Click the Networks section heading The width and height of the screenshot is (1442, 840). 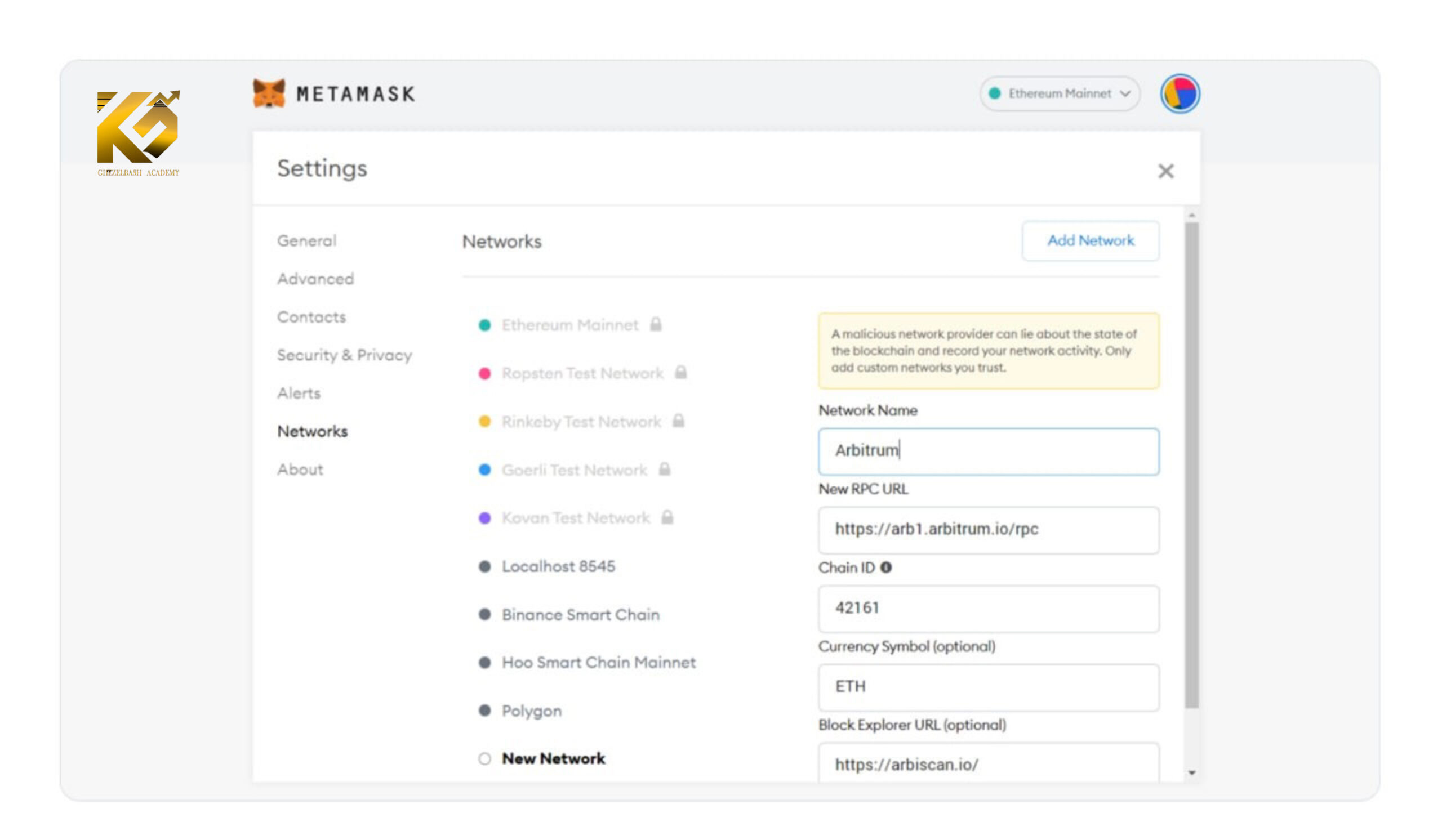pyautogui.click(x=502, y=242)
